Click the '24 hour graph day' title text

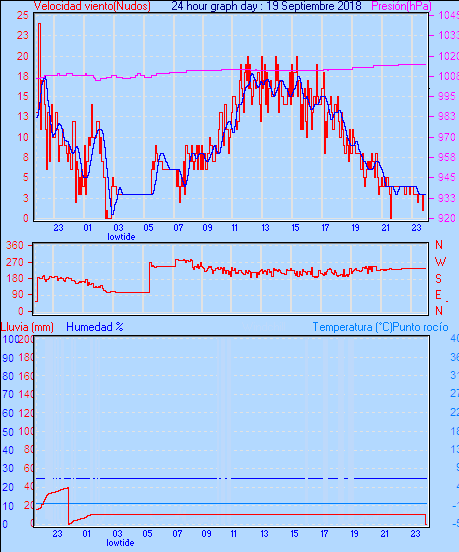click(x=214, y=6)
